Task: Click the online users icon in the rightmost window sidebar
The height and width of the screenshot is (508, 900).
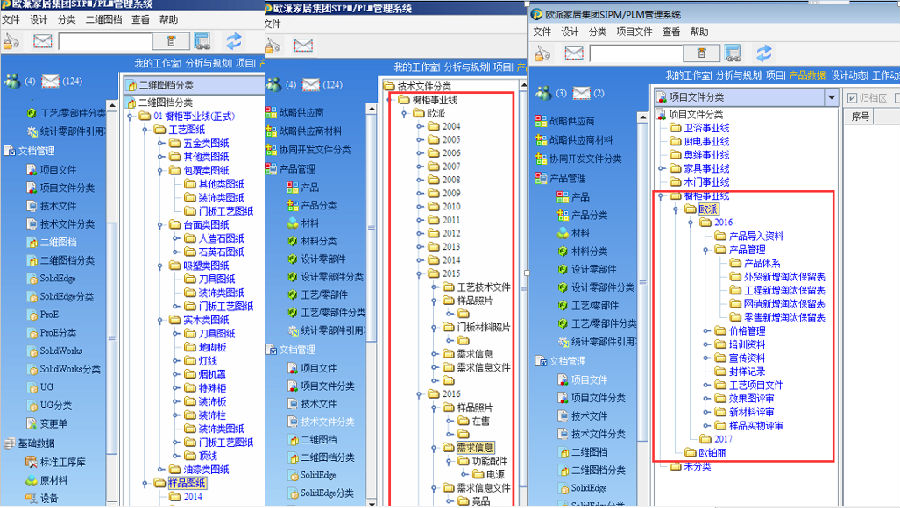Action: tap(543, 93)
